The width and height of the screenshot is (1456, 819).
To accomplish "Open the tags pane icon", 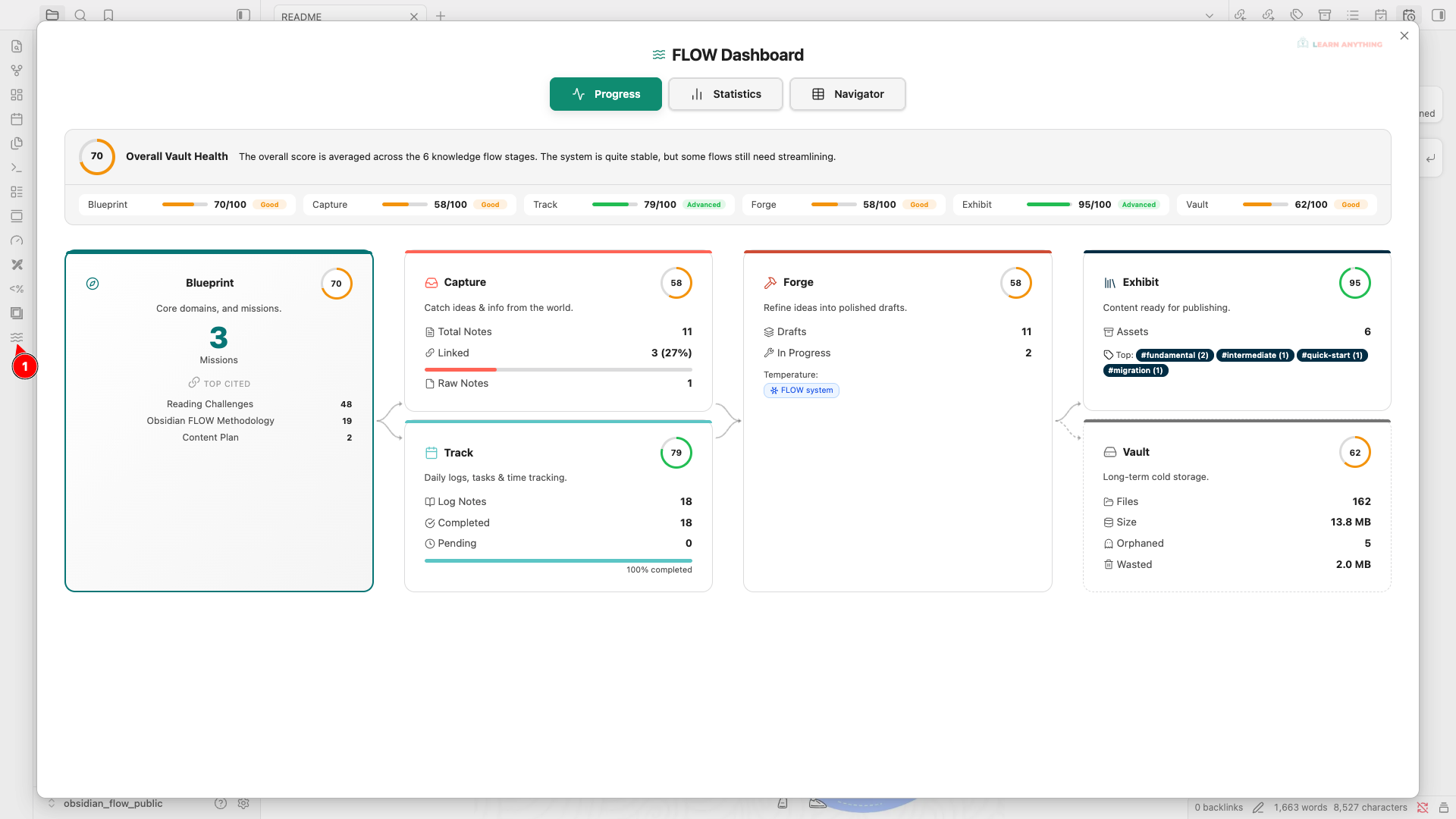I will [x=1296, y=14].
